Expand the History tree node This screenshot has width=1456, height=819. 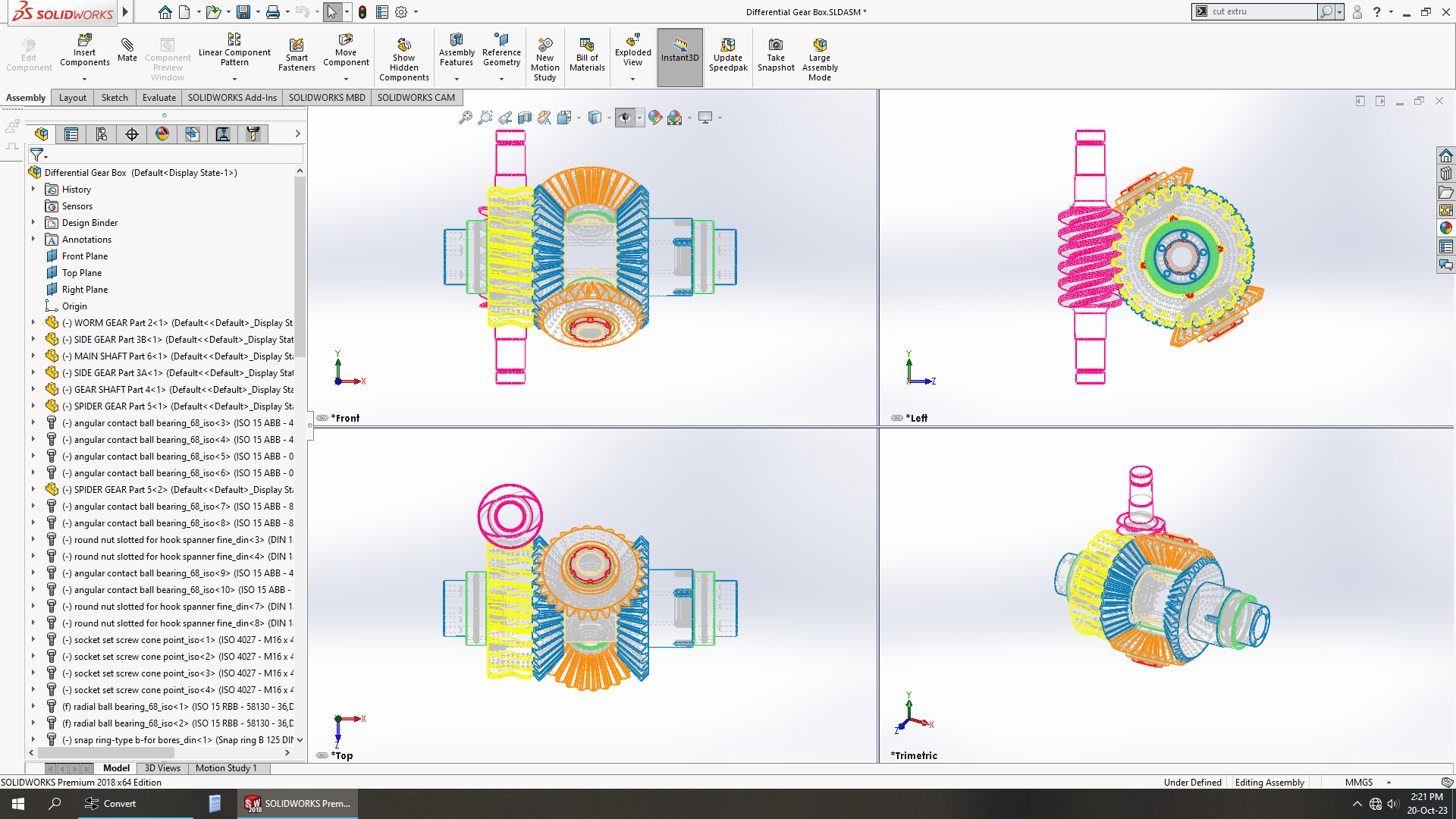[33, 190]
